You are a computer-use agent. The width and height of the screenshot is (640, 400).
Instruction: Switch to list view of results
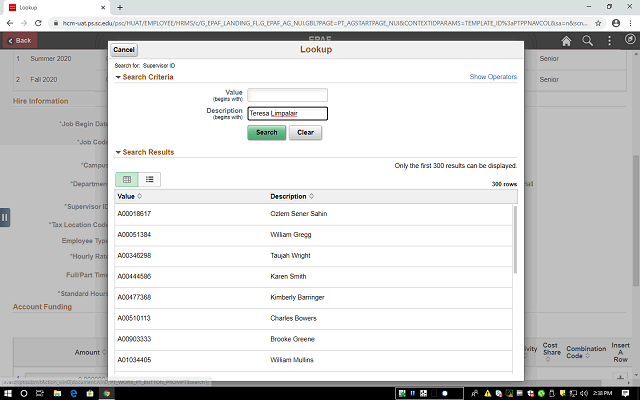click(149, 179)
